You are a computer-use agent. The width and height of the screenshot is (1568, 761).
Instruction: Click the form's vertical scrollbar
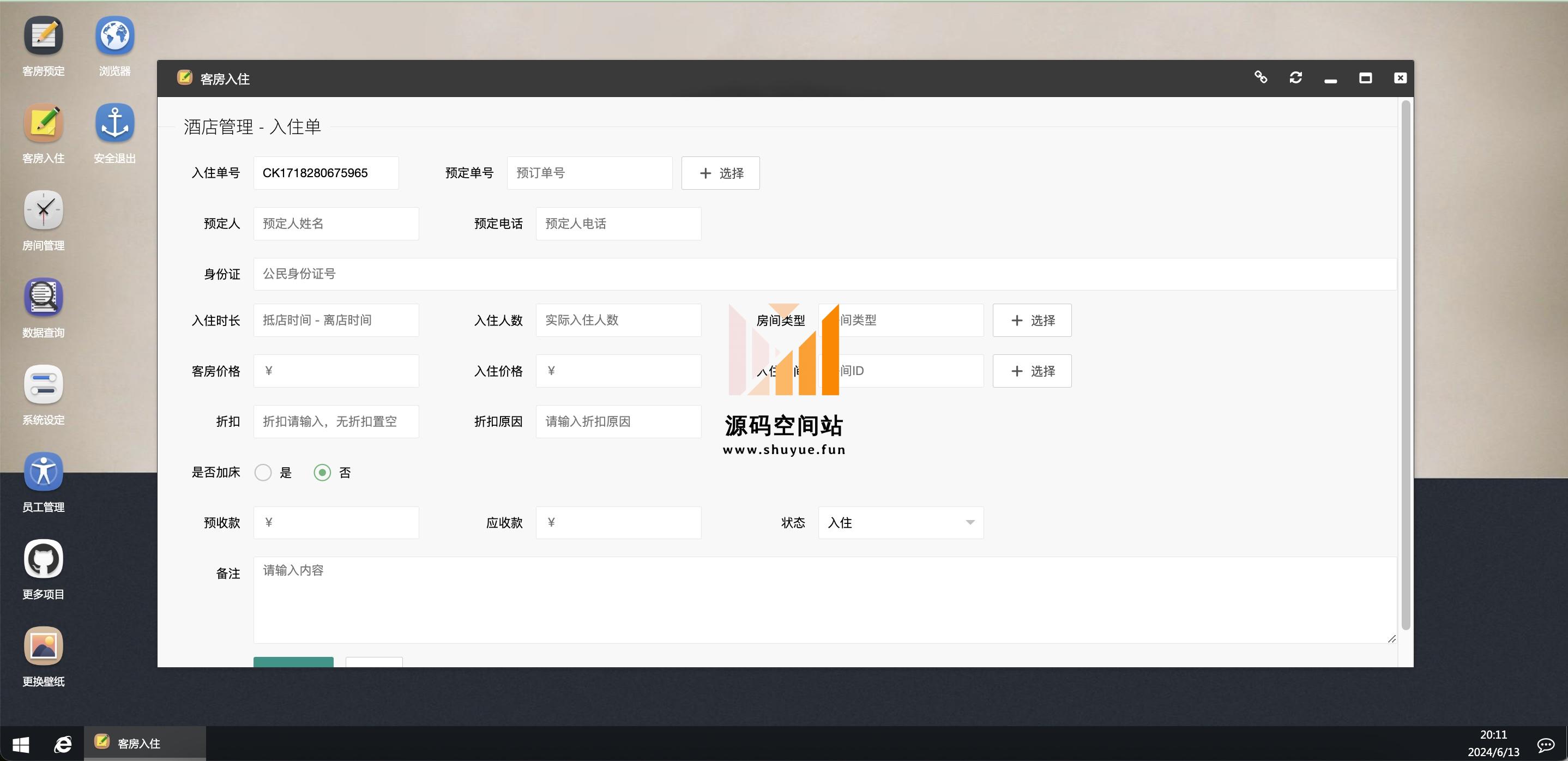click(1406, 365)
